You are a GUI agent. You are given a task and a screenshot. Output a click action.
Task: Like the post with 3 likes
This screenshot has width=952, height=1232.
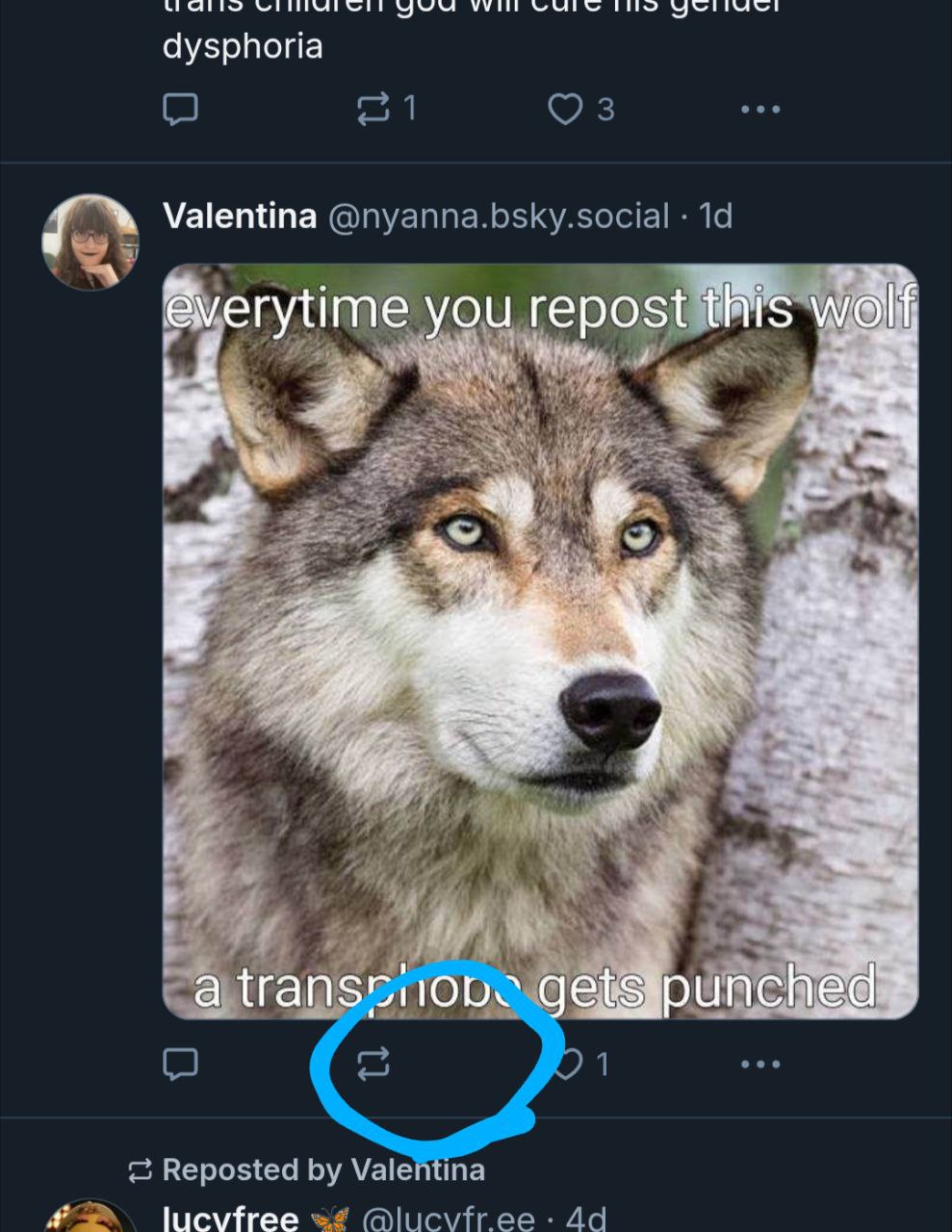(x=566, y=109)
